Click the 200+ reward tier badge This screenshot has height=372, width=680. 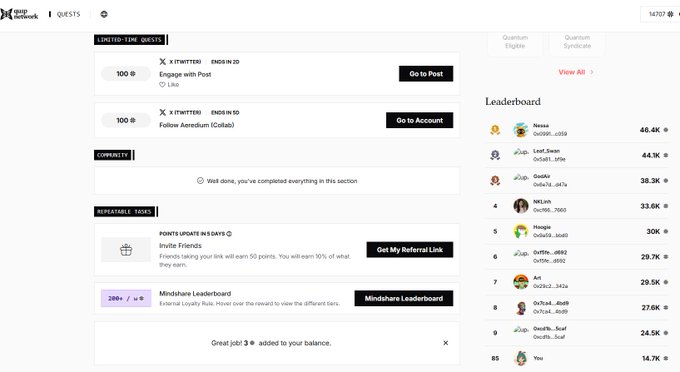(x=126, y=298)
